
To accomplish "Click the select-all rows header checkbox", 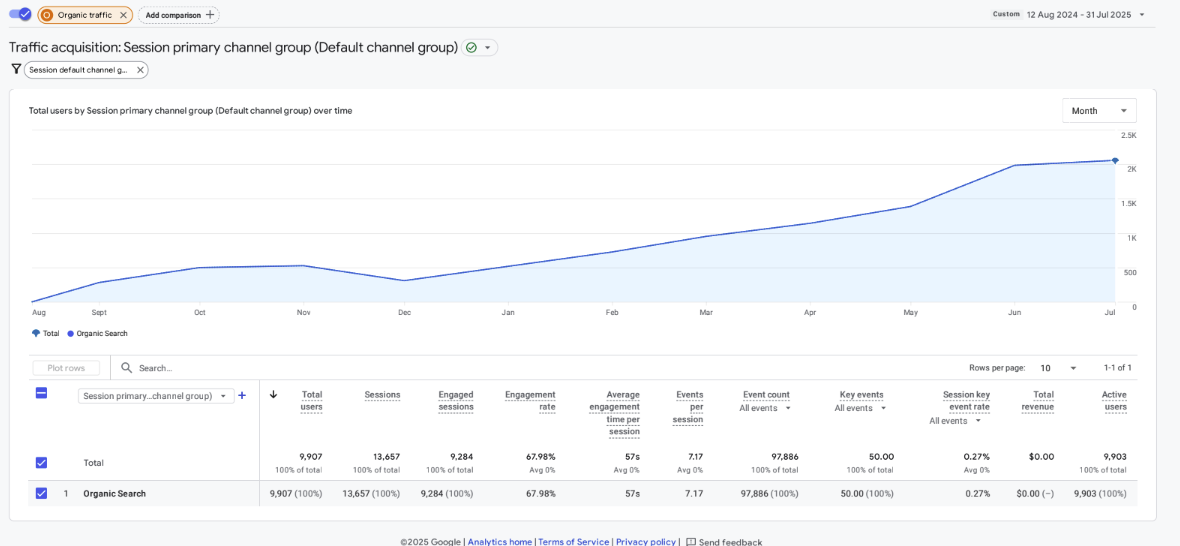I will click(x=41, y=393).
